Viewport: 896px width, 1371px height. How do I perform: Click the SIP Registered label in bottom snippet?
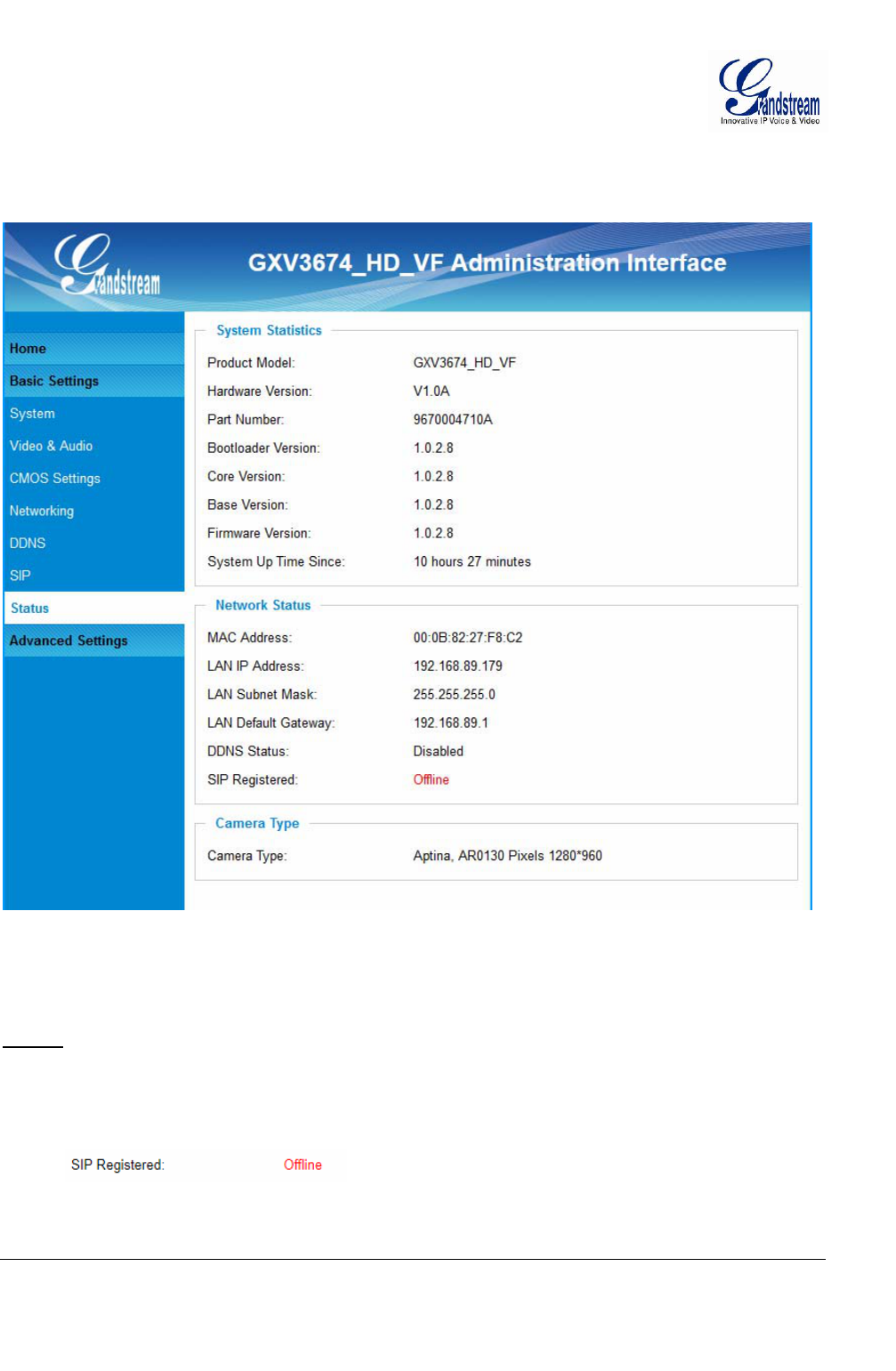pyautogui.click(x=117, y=1165)
